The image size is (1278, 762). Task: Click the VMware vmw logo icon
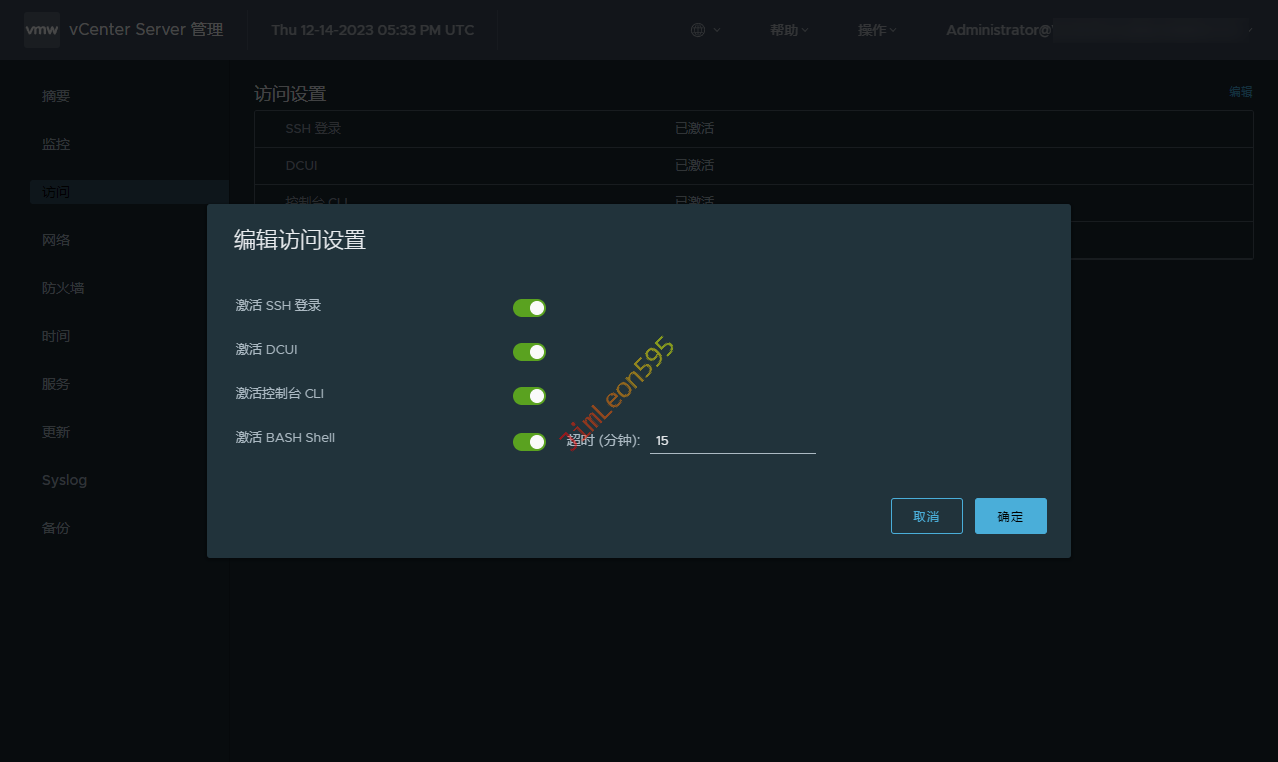[x=42, y=30]
